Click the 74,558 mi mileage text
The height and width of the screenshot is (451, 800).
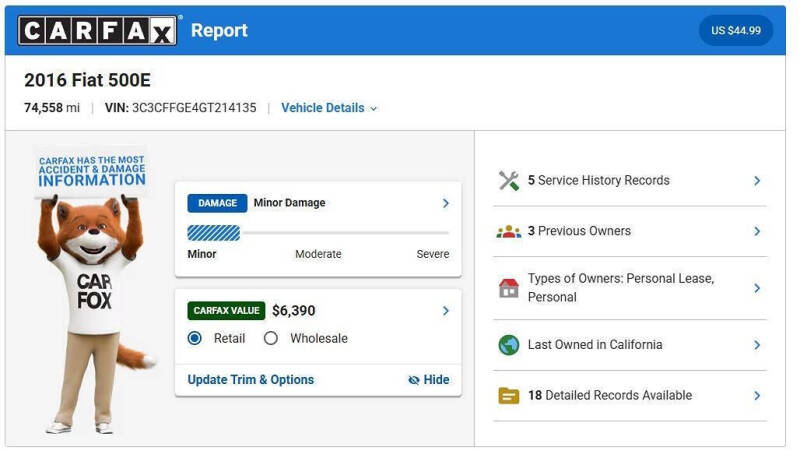52,108
